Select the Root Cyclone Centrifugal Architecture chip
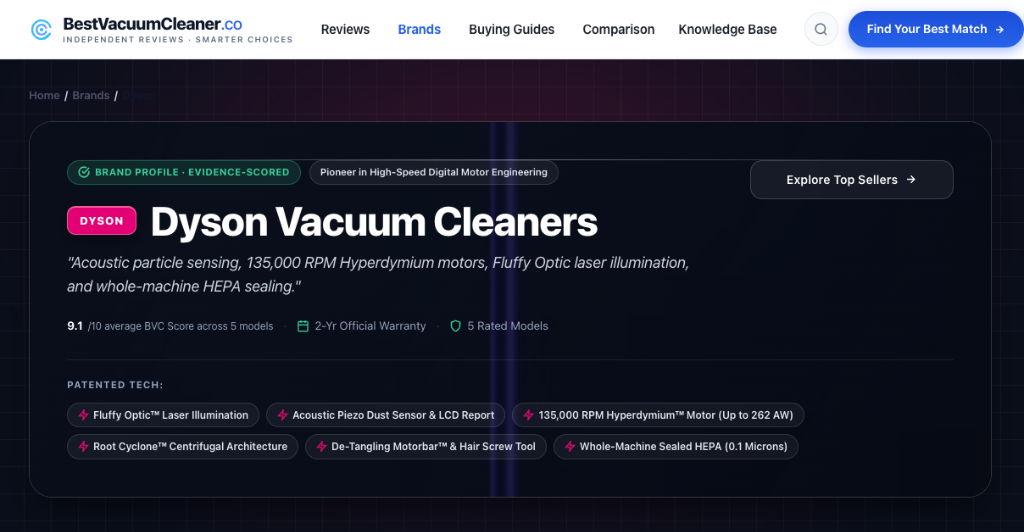 coord(183,446)
